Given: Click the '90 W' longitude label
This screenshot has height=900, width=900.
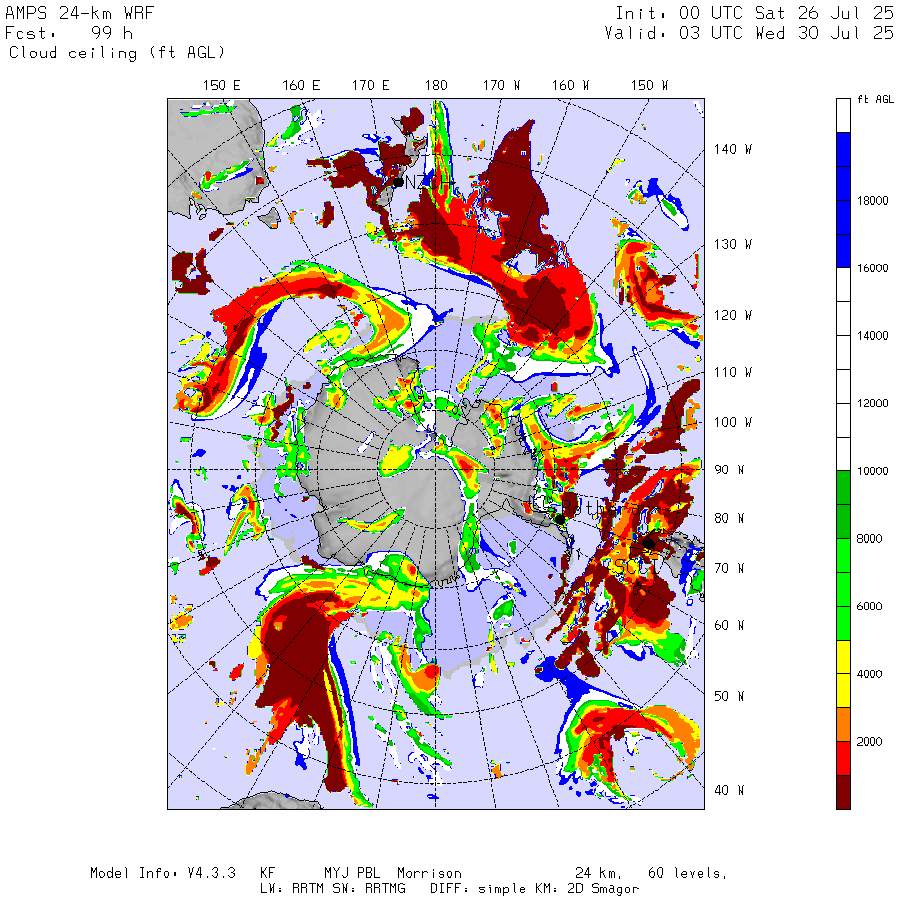Looking at the screenshot, I should pyautogui.click(x=729, y=470).
